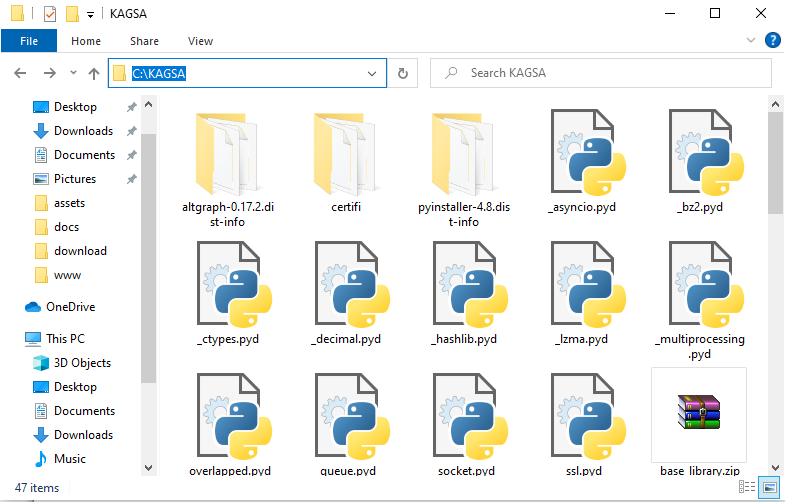
Task: Expand the ribbon with the chevron
Action: (750, 40)
